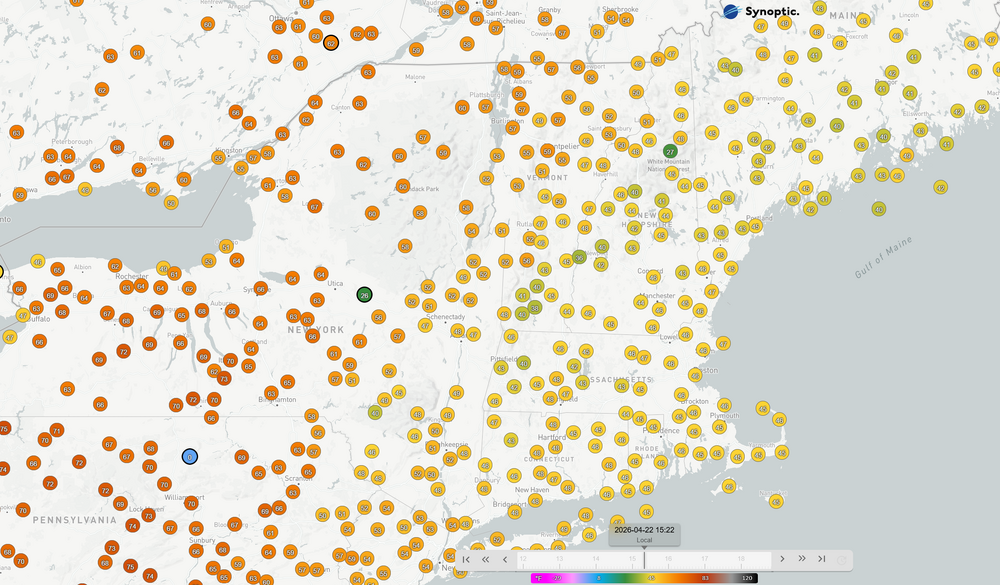Jump to first timeline frame
Image resolution: width=1000 pixels, height=585 pixels.
click(466, 559)
